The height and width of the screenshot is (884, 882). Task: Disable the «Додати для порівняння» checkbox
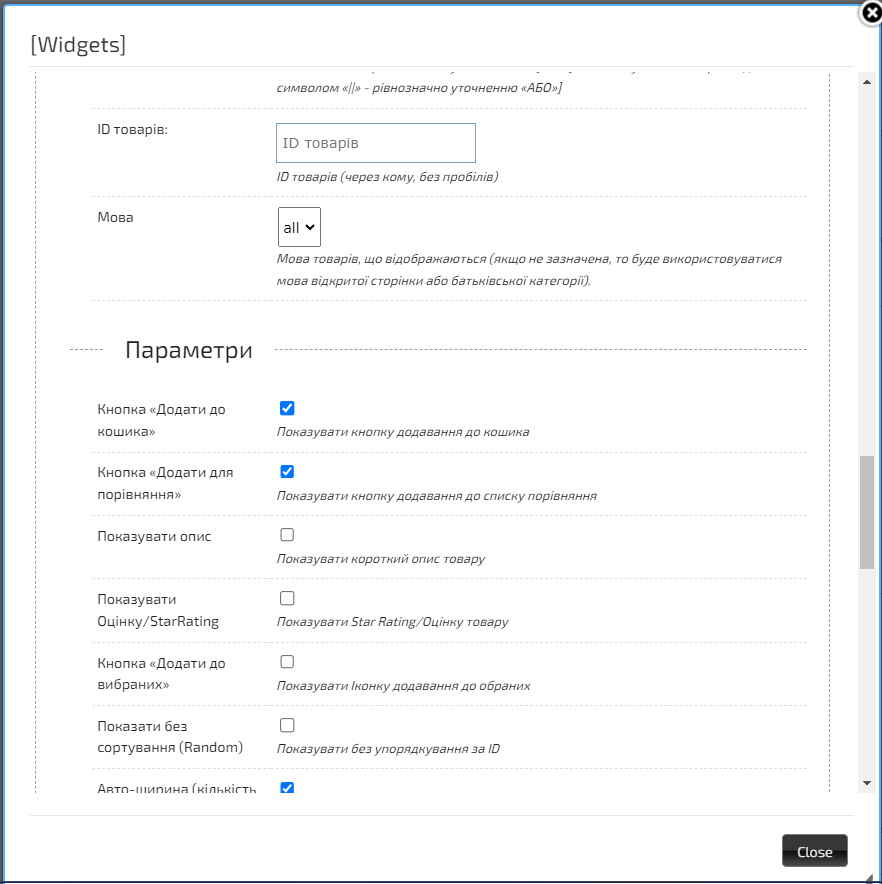tap(287, 471)
